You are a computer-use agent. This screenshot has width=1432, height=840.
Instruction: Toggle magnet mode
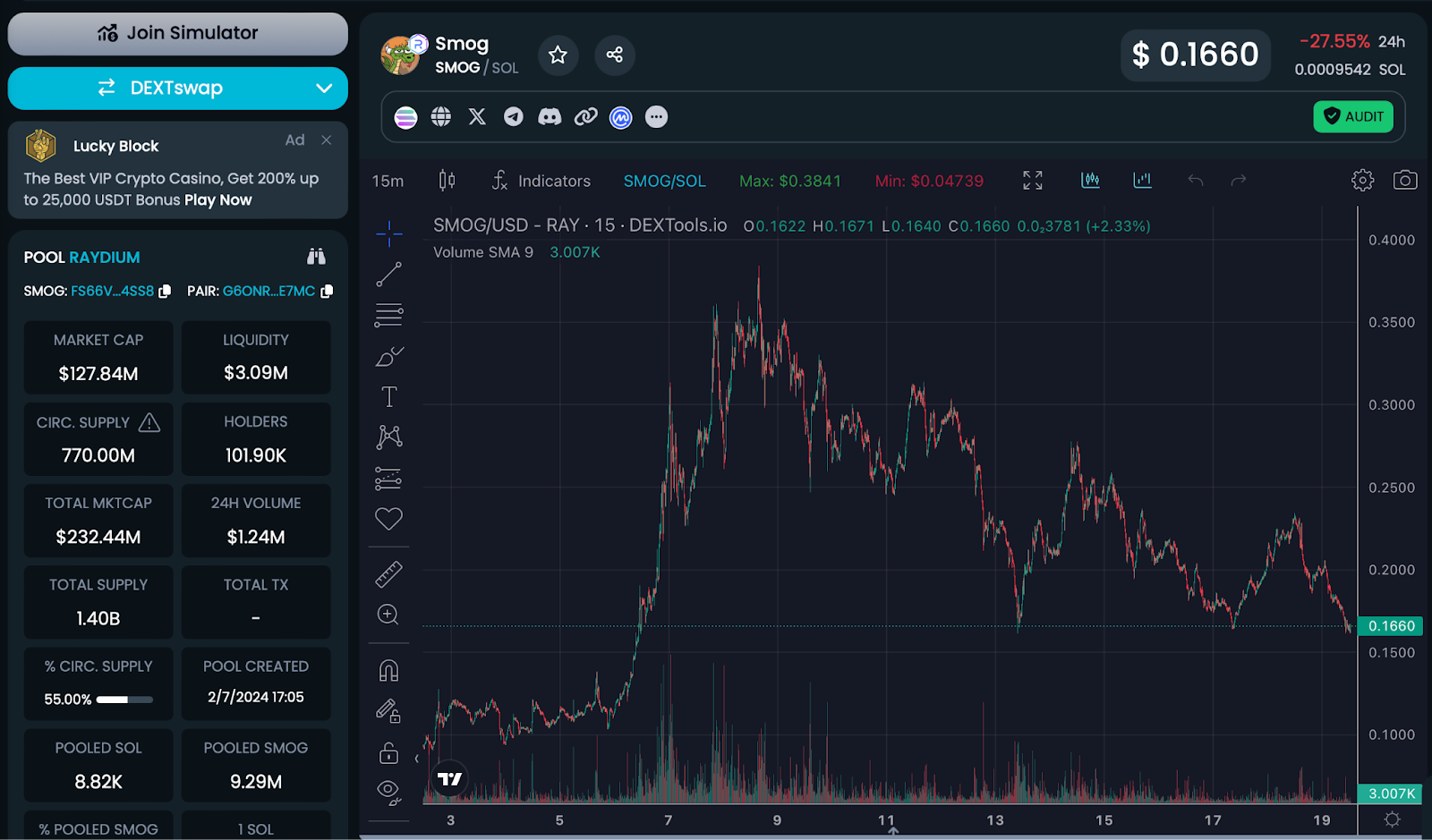pyautogui.click(x=388, y=671)
